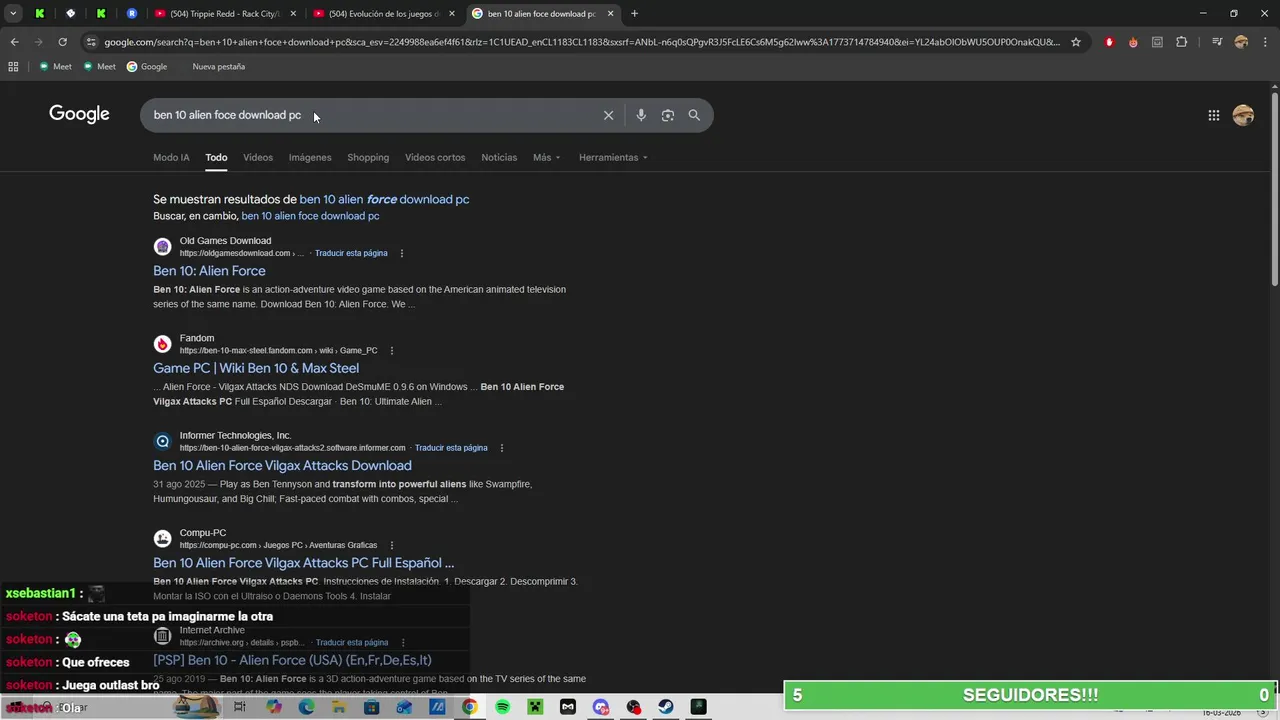Screen dimensions: 1280x720
Task: Go back to the previous page
Action: pos(14,42)
